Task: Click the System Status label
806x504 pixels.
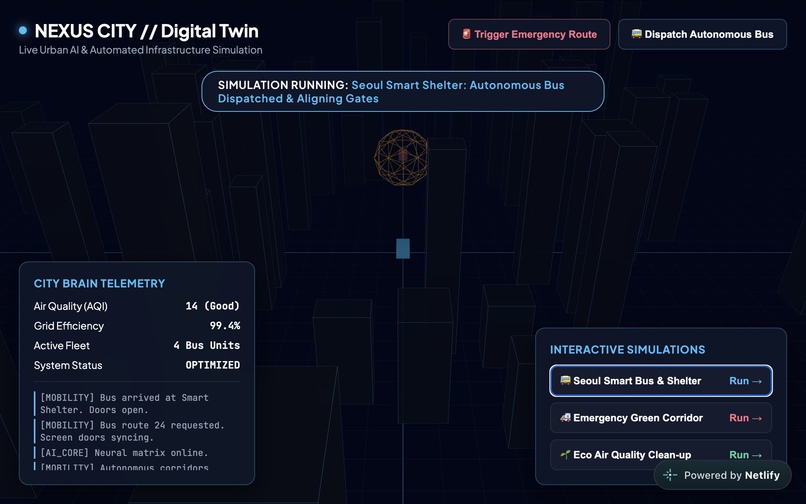Action: 68,365
